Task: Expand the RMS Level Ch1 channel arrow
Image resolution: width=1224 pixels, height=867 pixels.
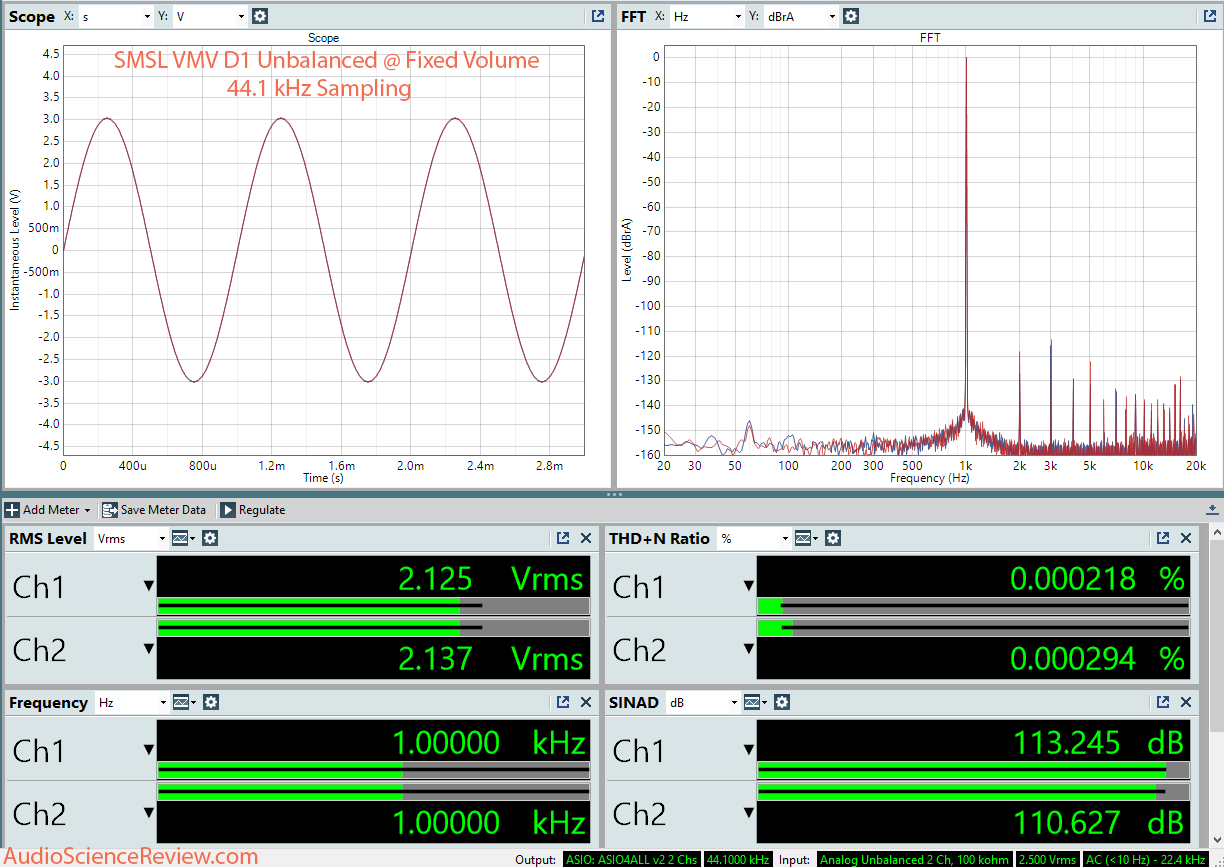Action: point(149,586)
